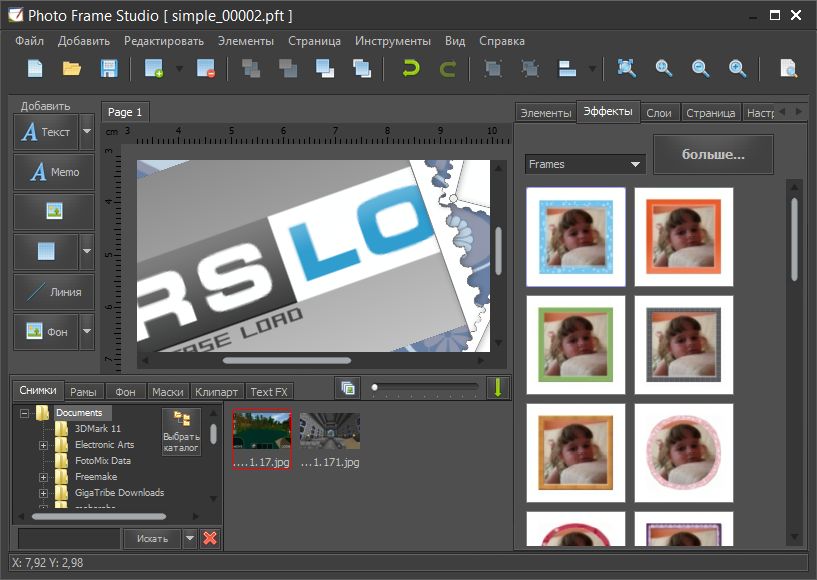Click the Выбрать каталог folder icon
The width and height of the screenshot is (817, 580).
pyautogui.click(x=181, y=431)
